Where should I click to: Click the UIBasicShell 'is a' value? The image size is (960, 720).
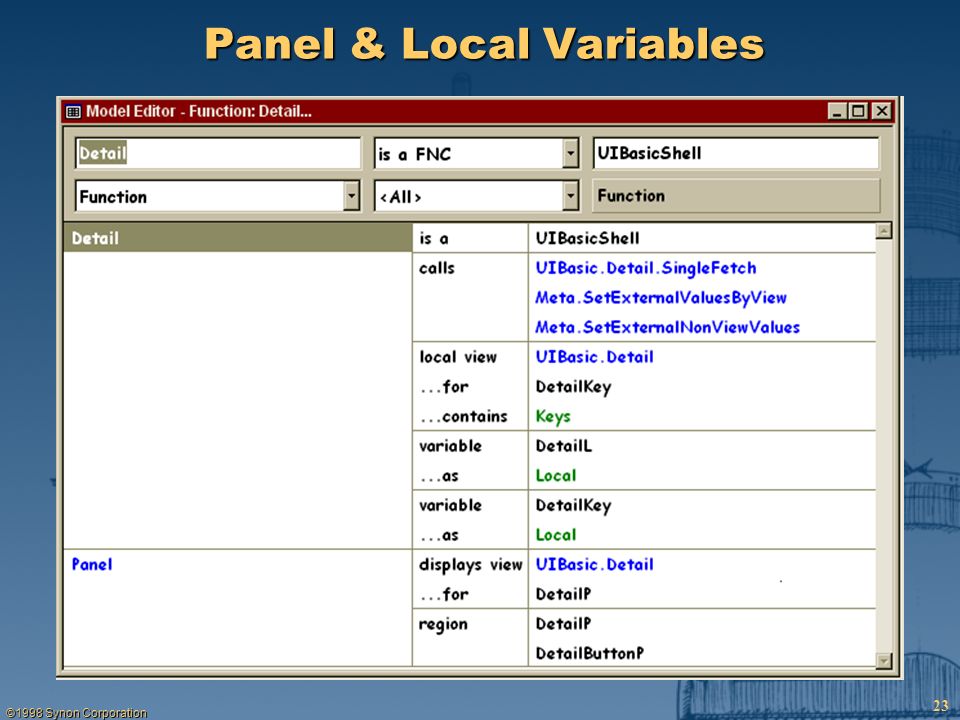coord(587,238)
